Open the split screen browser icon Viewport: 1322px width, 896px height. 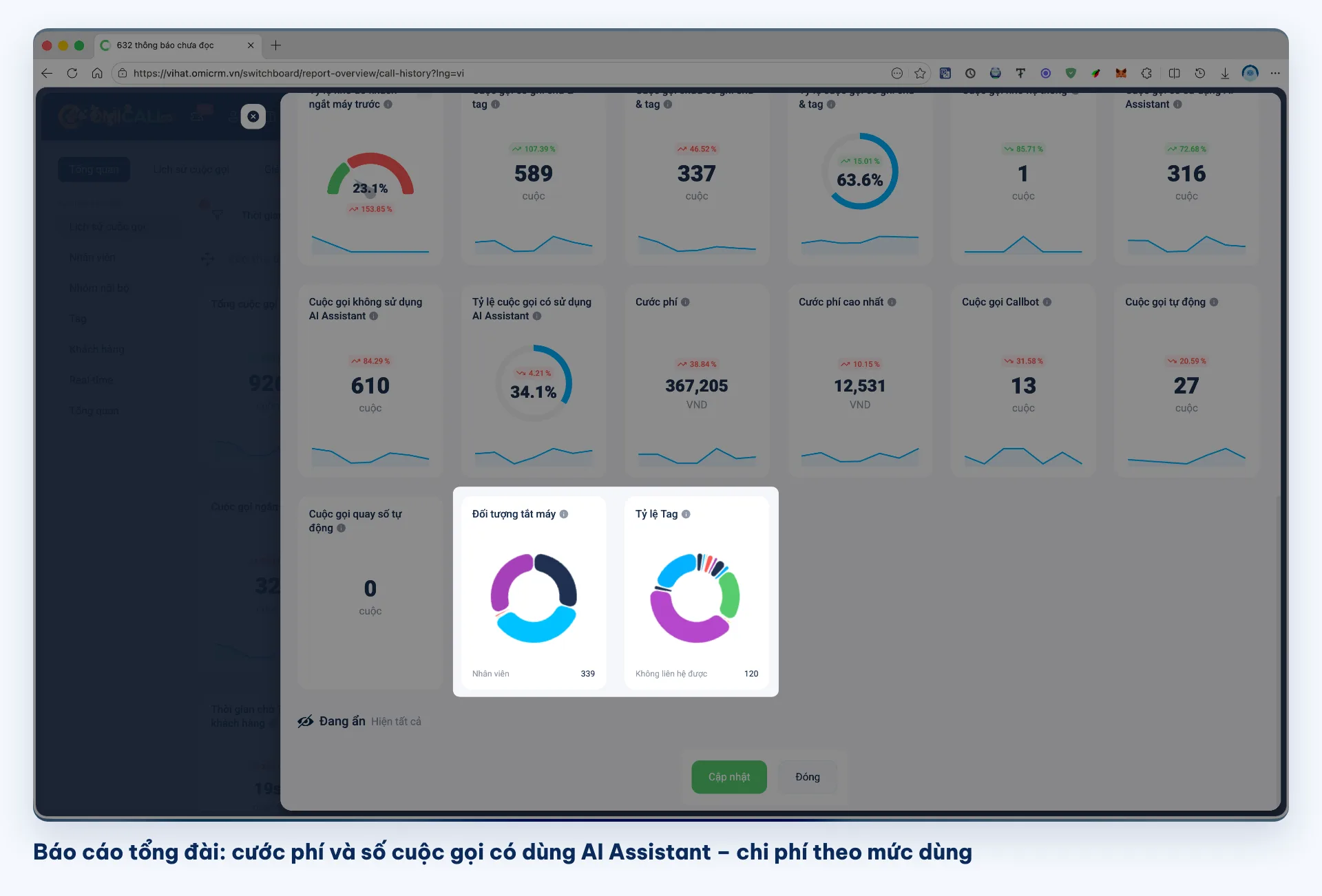click(1175, 73)
